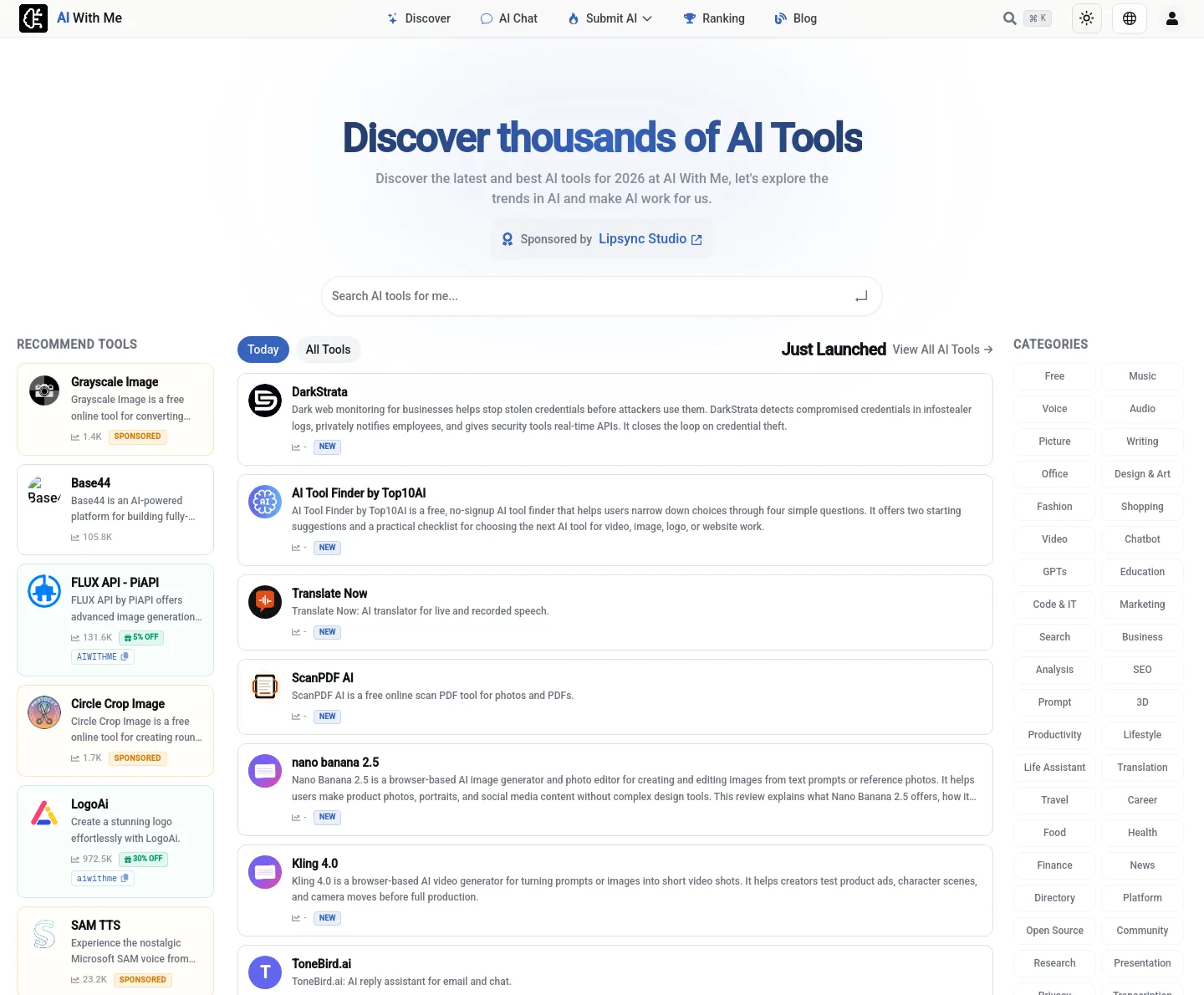The height and width of the screenshot is (995, 1204).
Task: Click the Base44 broken image icon
Action: pos(44,492)
